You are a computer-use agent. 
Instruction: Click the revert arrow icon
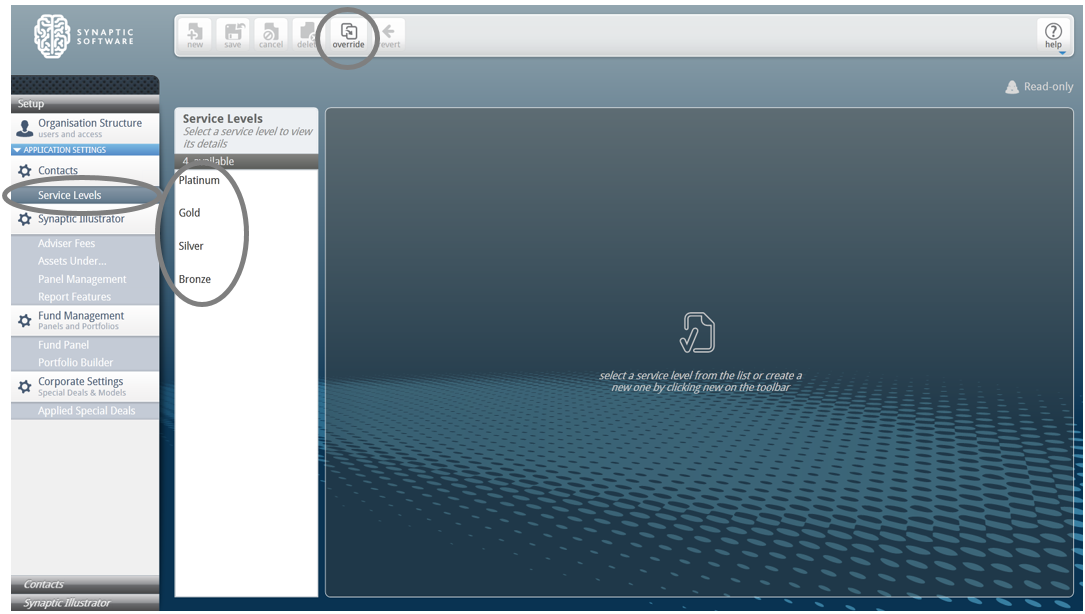pyautogui.click(x=389, y=31)
